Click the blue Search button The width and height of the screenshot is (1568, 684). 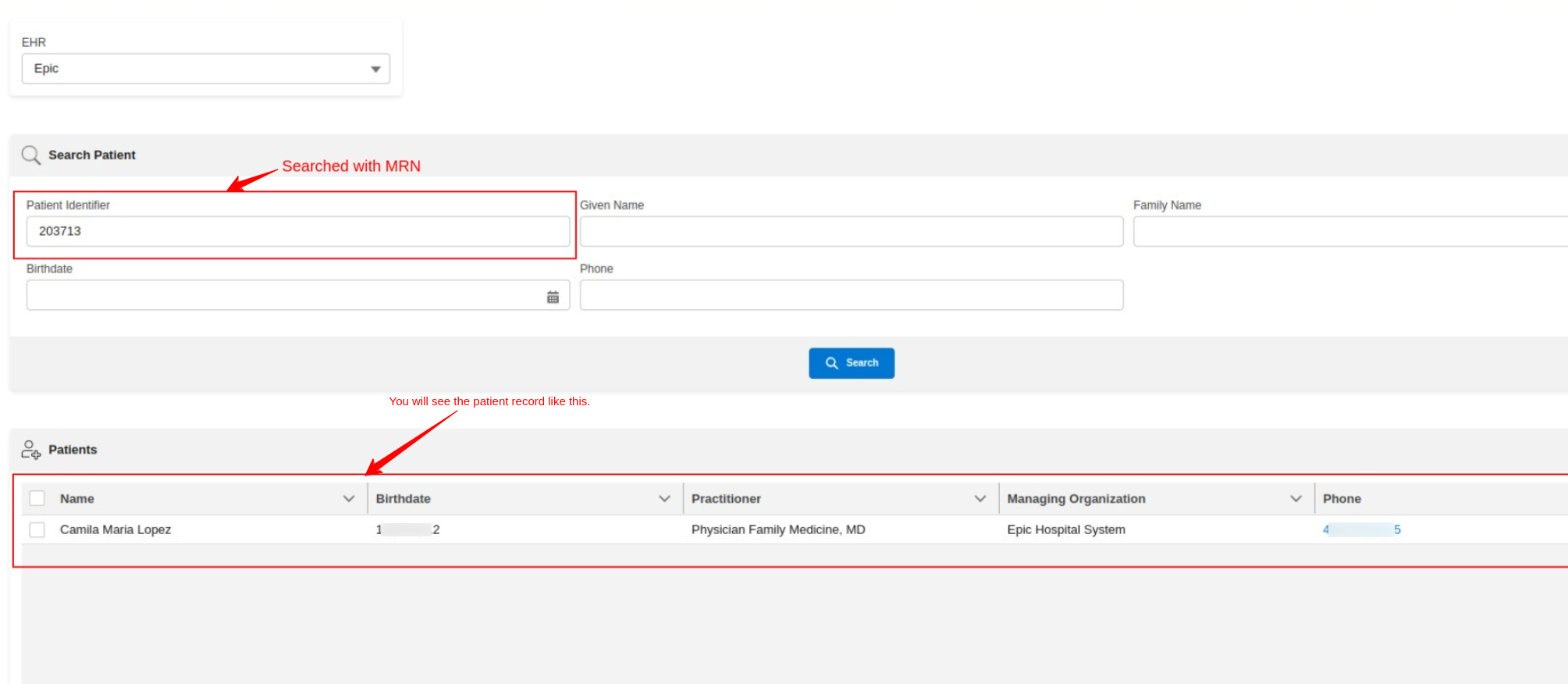[851, 363]
